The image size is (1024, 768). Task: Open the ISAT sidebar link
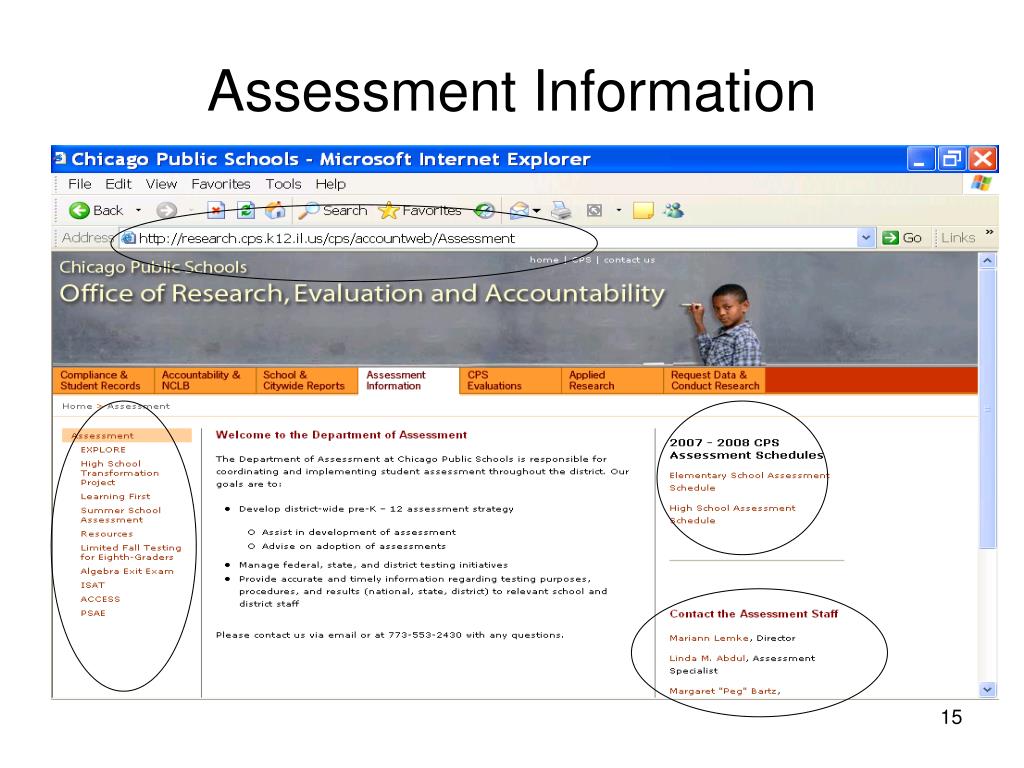92,585
